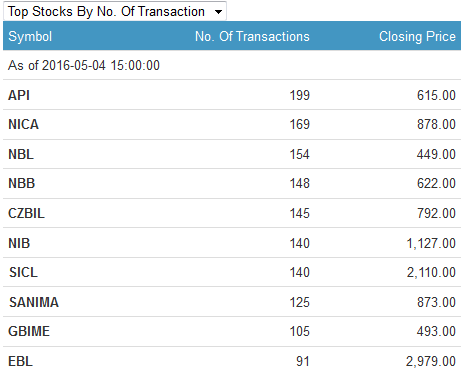Image resolution: width=463 pixels, height=372 pixels.
Task: Open the NIB stock symbol
Action: [x=19, y=244]
